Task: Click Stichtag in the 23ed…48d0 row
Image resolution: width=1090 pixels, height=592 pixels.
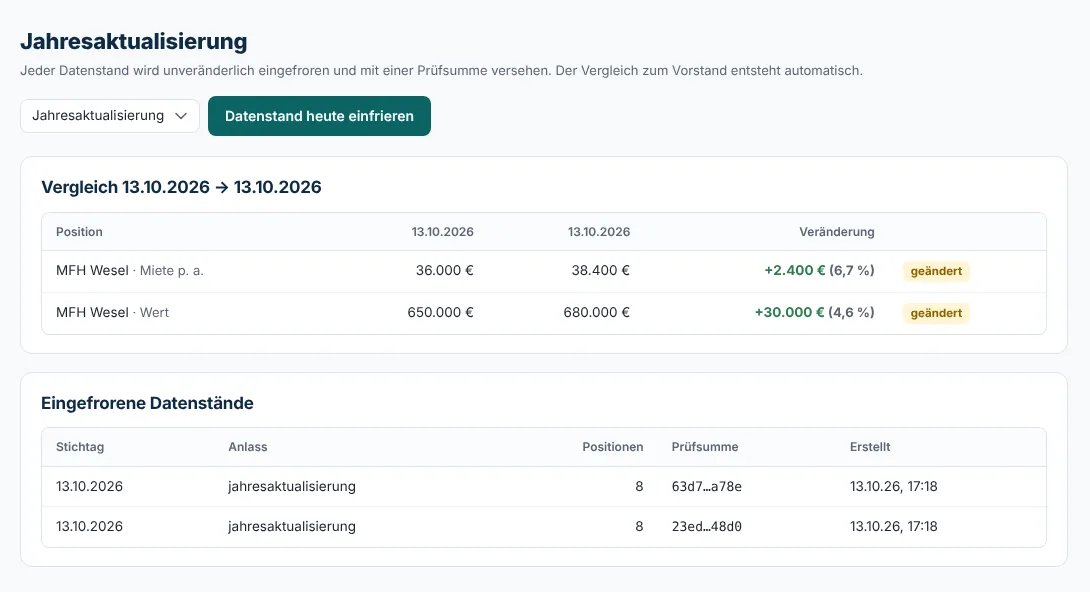Action: (x=90, y=527)
